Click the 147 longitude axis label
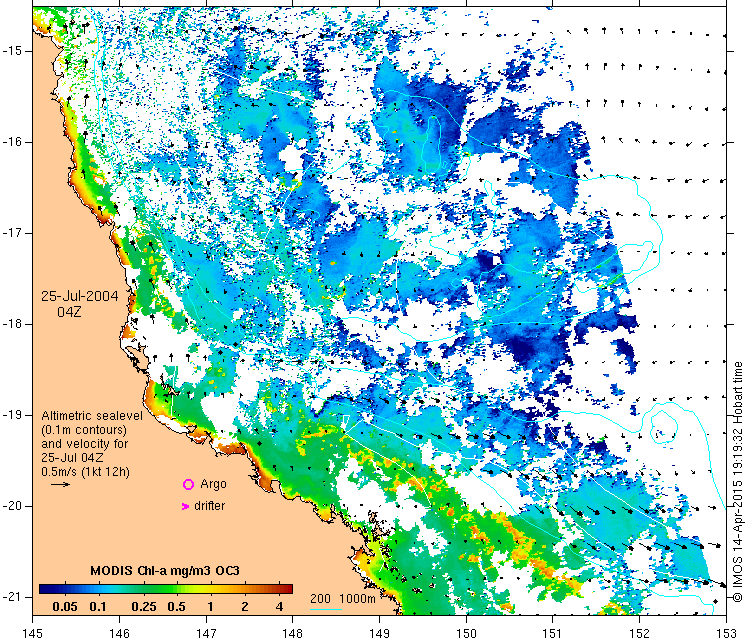The width and height of the screenshot is (750, 640). point(206,633)
